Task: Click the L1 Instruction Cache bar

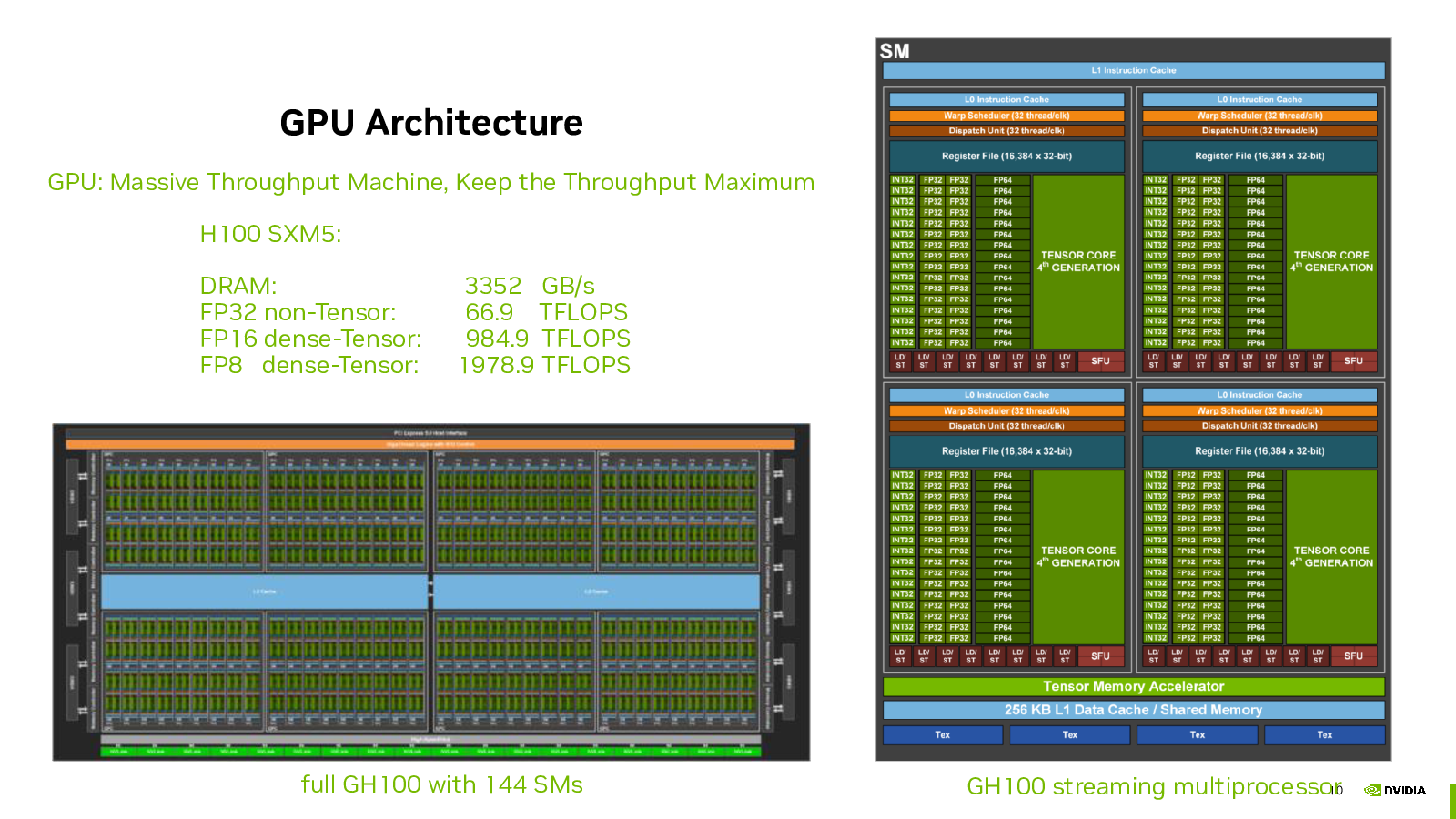Action: pyautogui.click(x=1134, y=70)
